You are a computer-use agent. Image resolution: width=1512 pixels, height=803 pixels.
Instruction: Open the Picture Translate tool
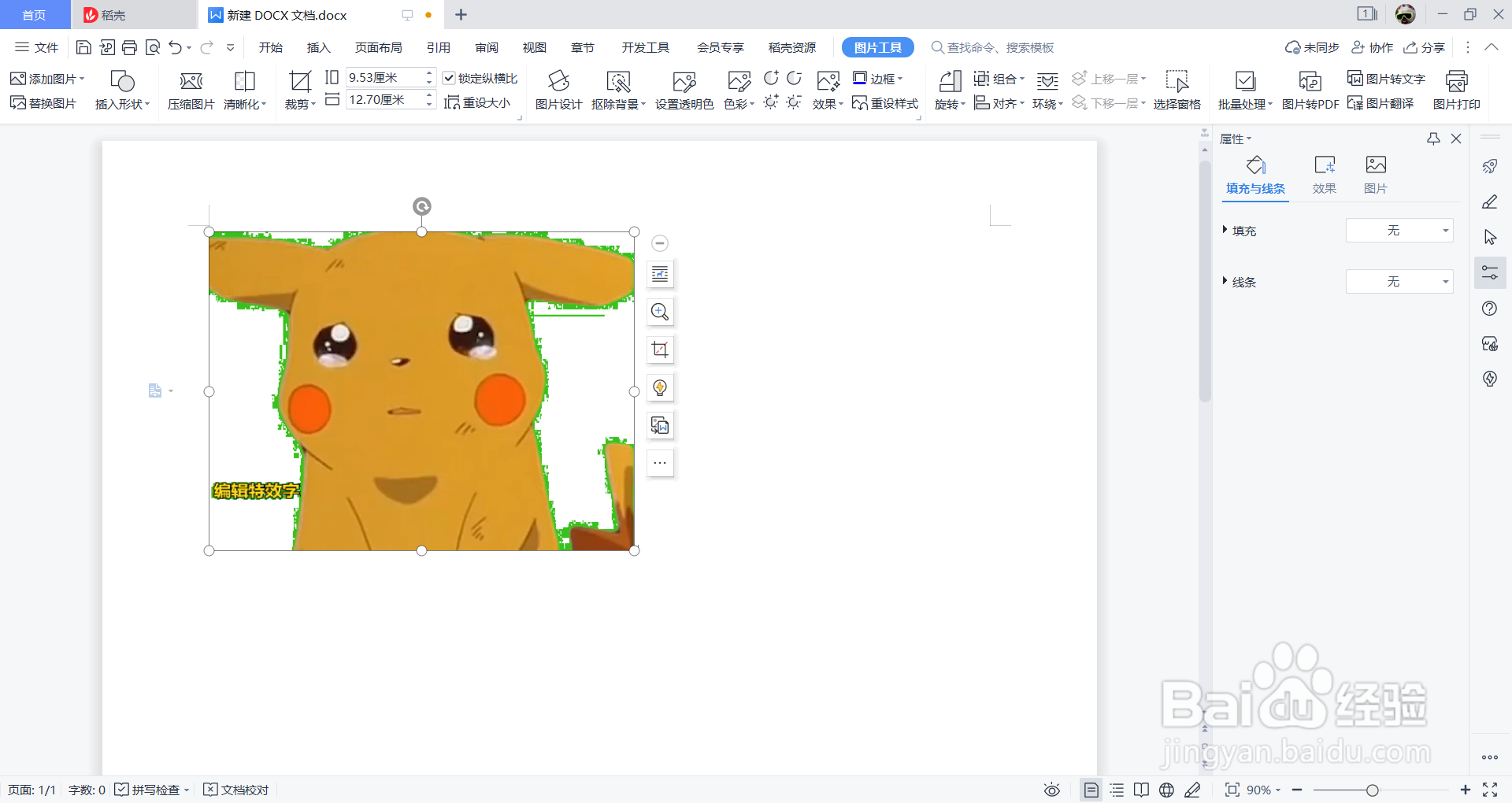tap(1380, 103)
